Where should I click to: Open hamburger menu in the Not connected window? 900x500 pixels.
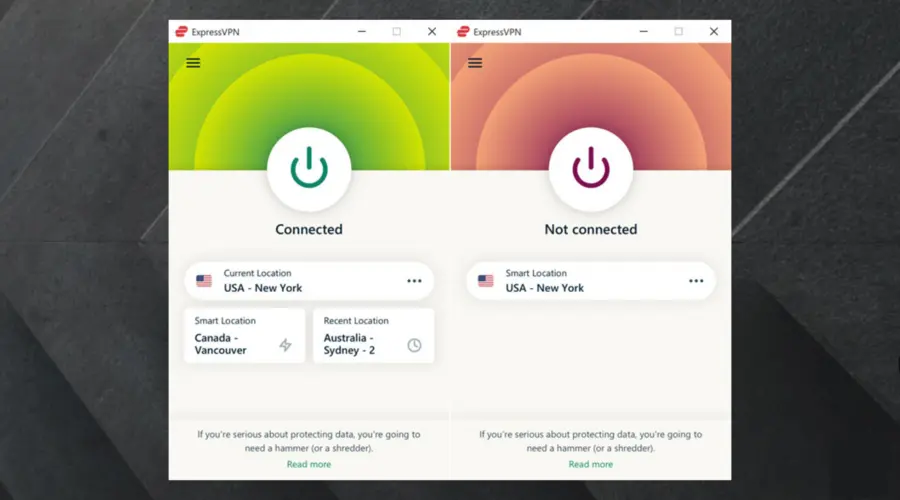475,63
